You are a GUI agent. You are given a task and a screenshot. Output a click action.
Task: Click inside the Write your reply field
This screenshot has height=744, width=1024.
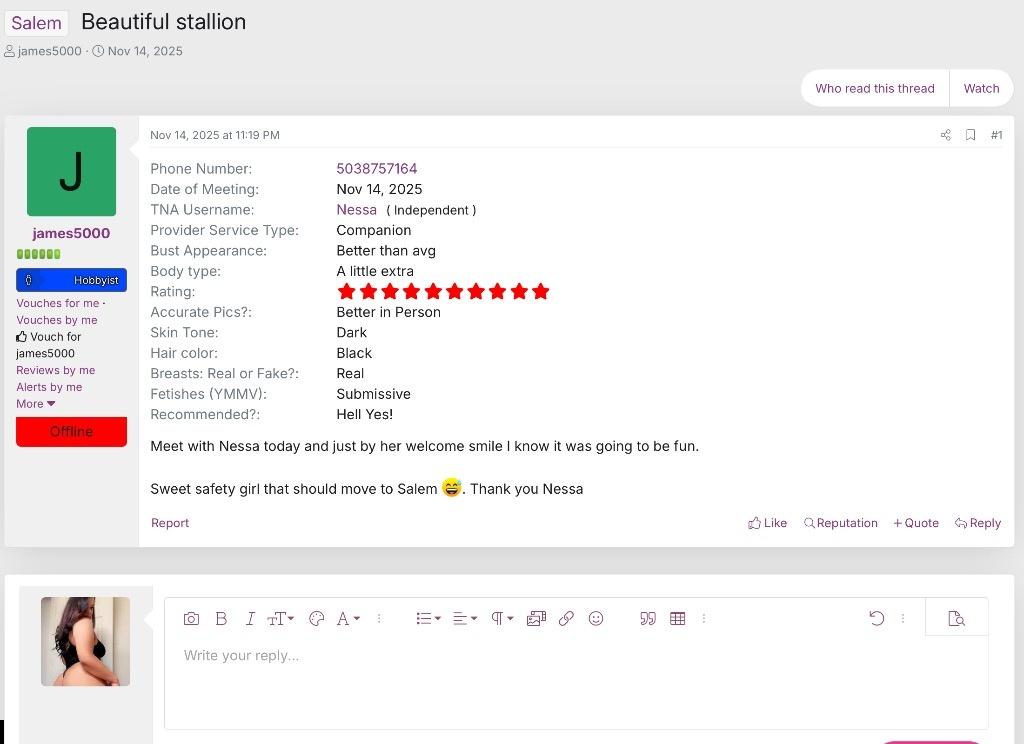(575, 680)
